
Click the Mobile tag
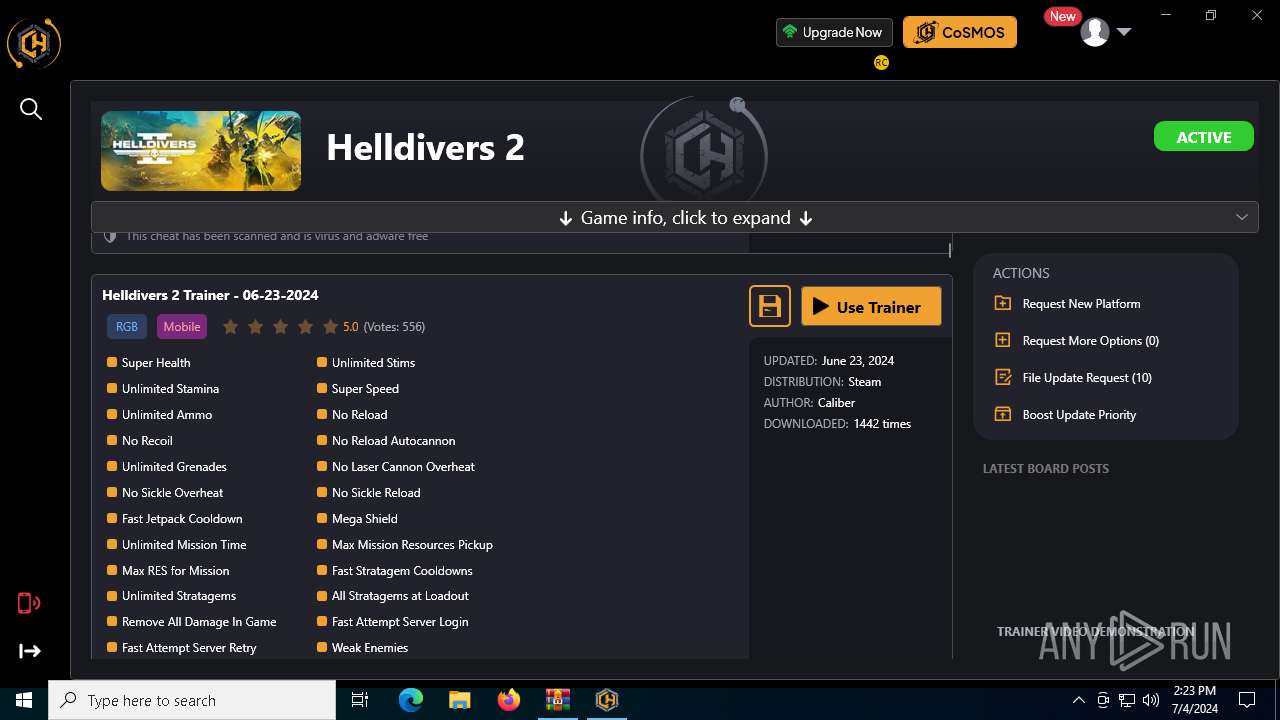point(182,326)
